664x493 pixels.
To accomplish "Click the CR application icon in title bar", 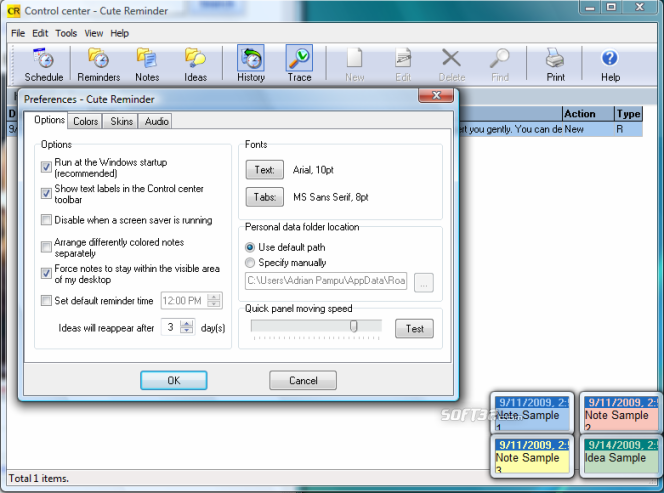I will pyautogui.click(x=14, y=11).
